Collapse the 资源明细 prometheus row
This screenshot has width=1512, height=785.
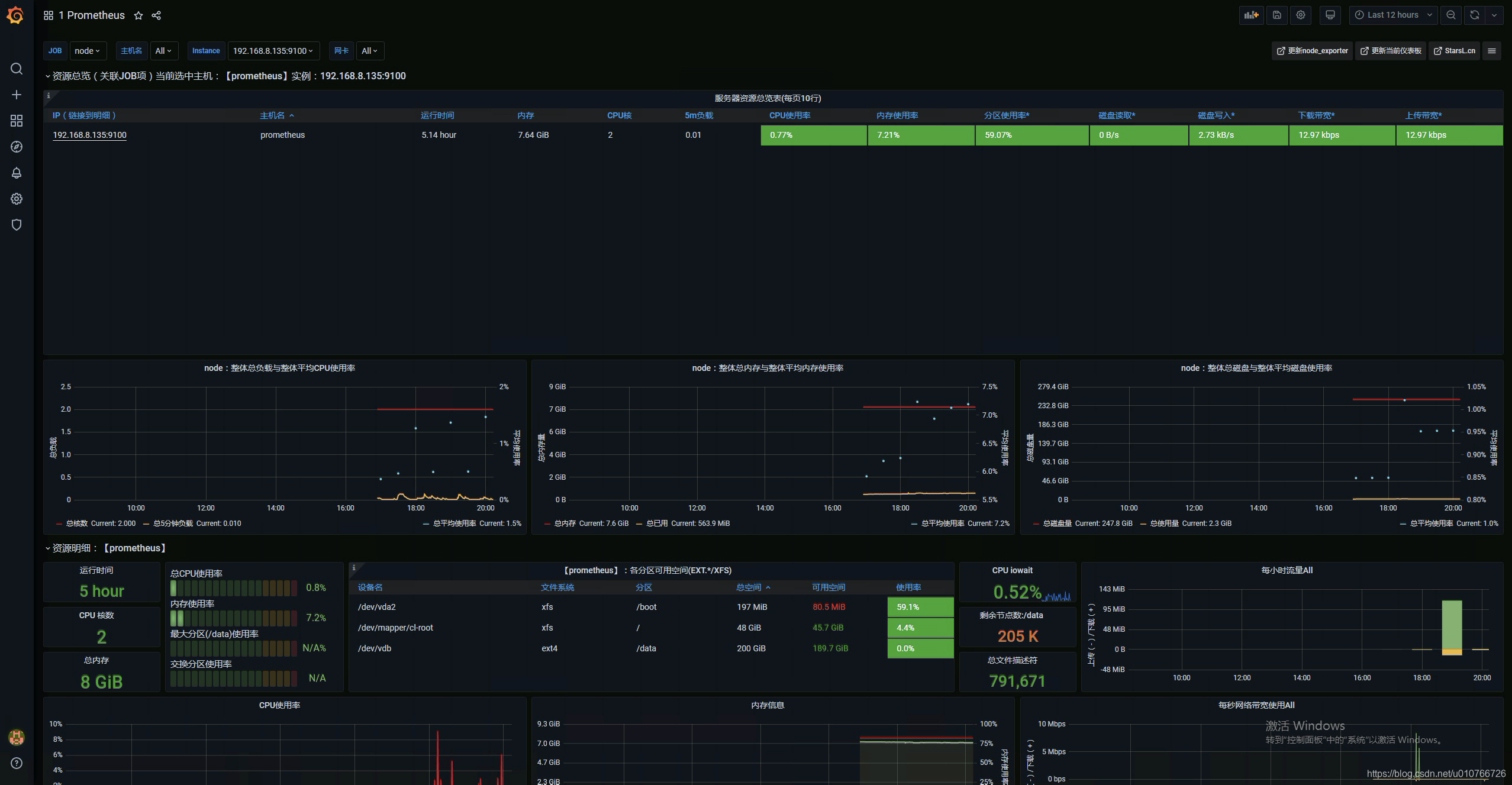point(106,548)
